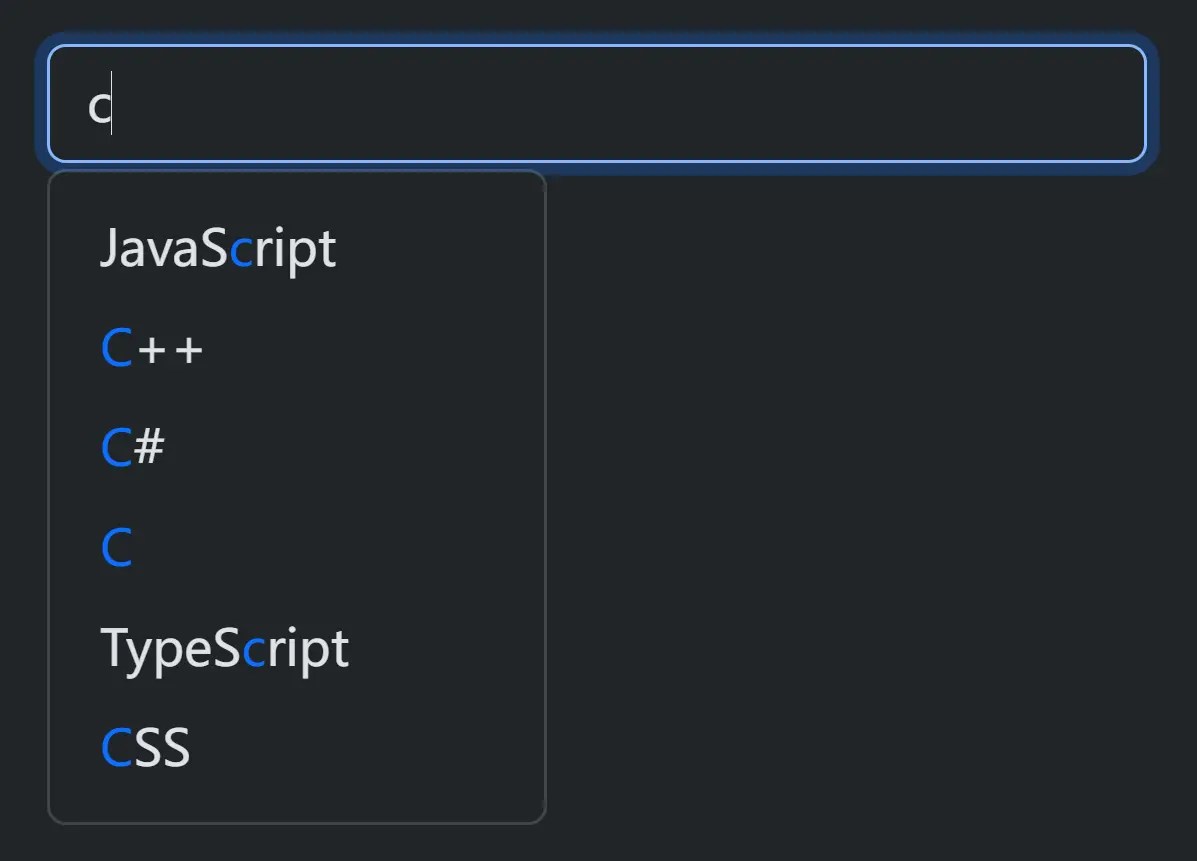The height and width of the screenshot is (861, 1197).
Task: Place cursor after typed 'c' in field
Action: [x=113, y=104]
